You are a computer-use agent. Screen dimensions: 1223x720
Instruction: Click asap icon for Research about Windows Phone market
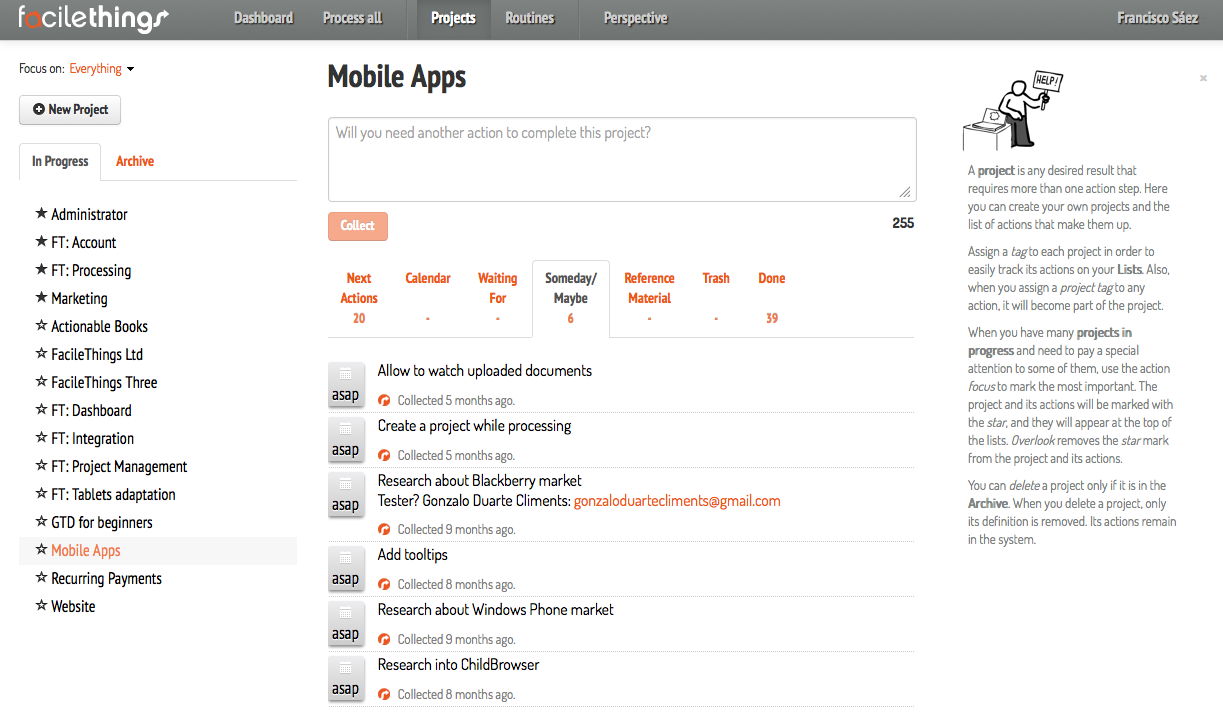[x=345, y=623]
